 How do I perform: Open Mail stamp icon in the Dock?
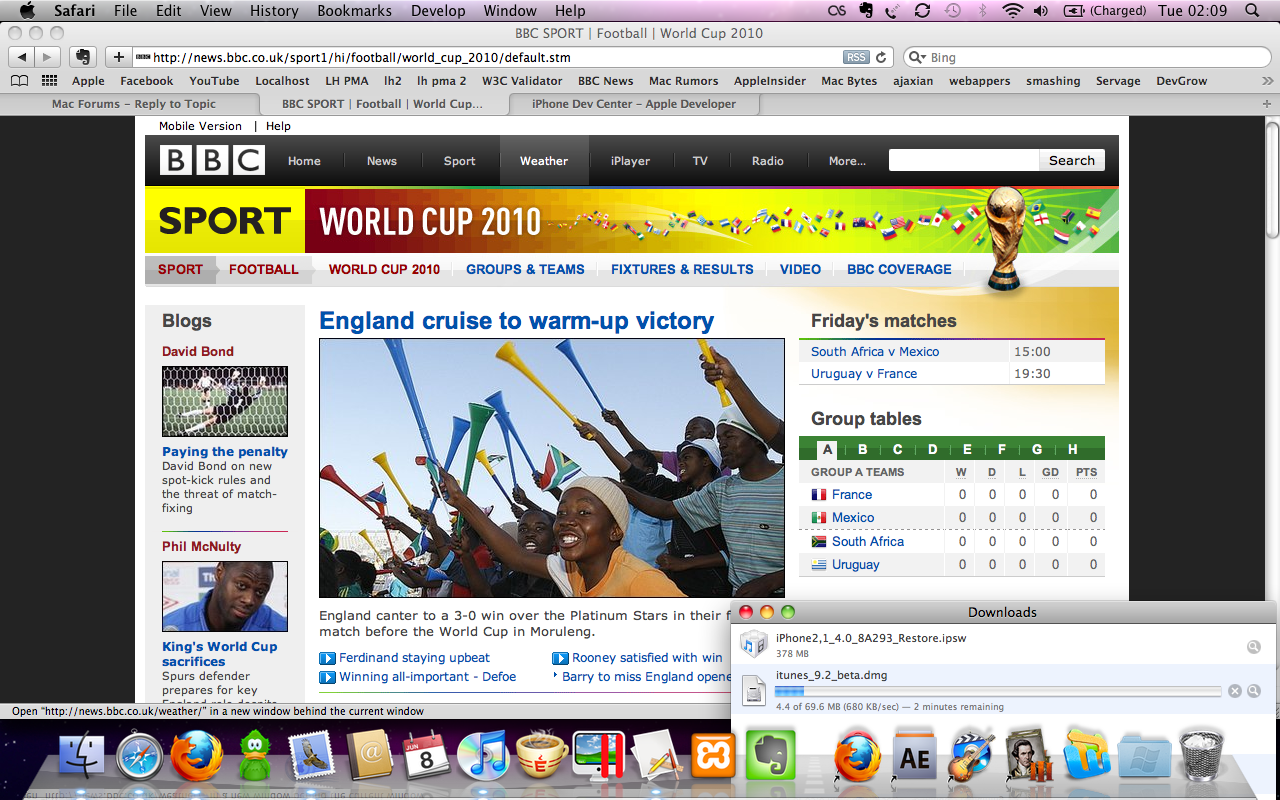click(312, 756)
